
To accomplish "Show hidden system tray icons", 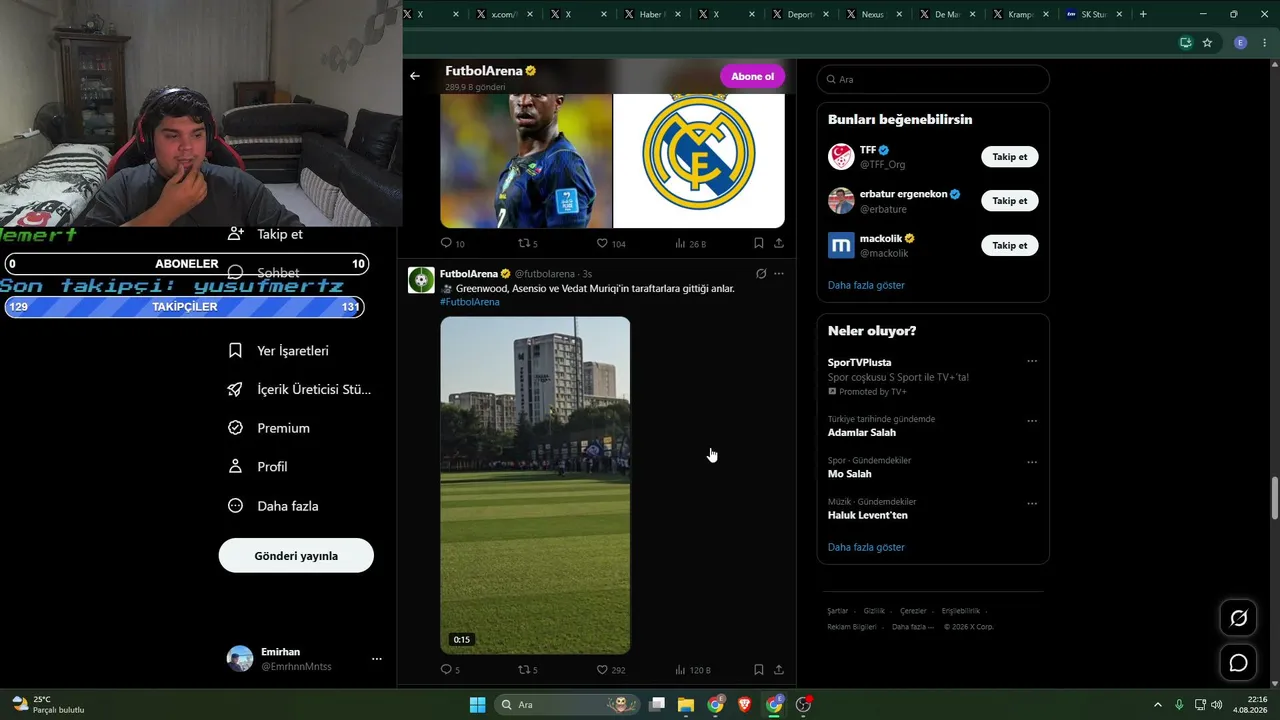I will tap(1158, 705).
